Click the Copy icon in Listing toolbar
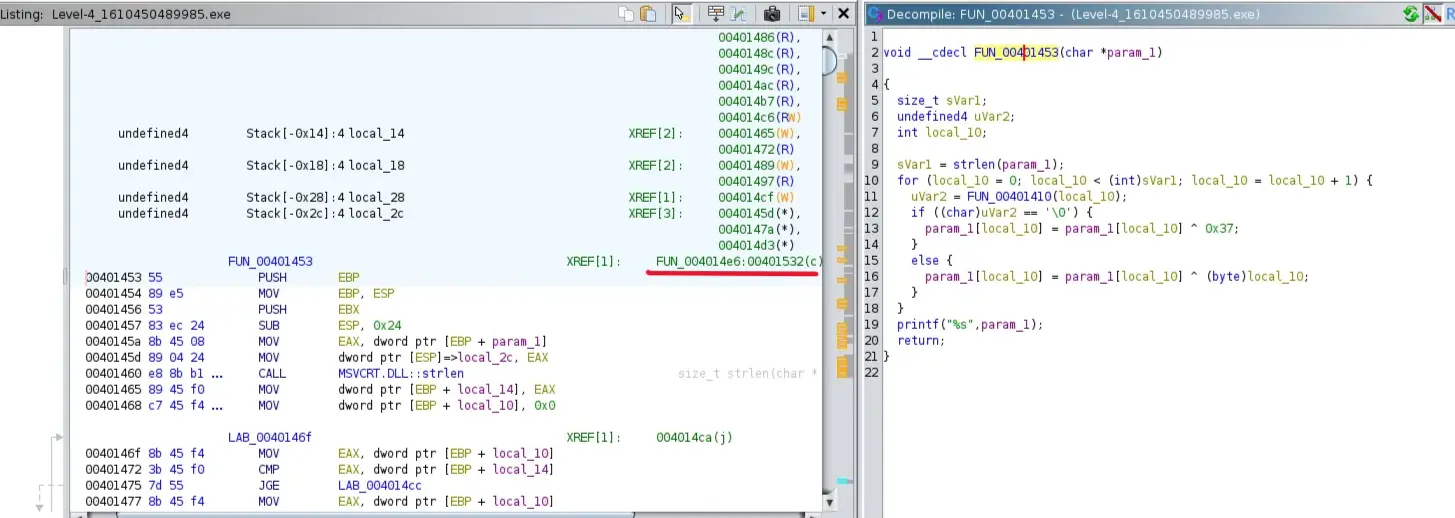The image size is (1455, 518). (626, 14)
